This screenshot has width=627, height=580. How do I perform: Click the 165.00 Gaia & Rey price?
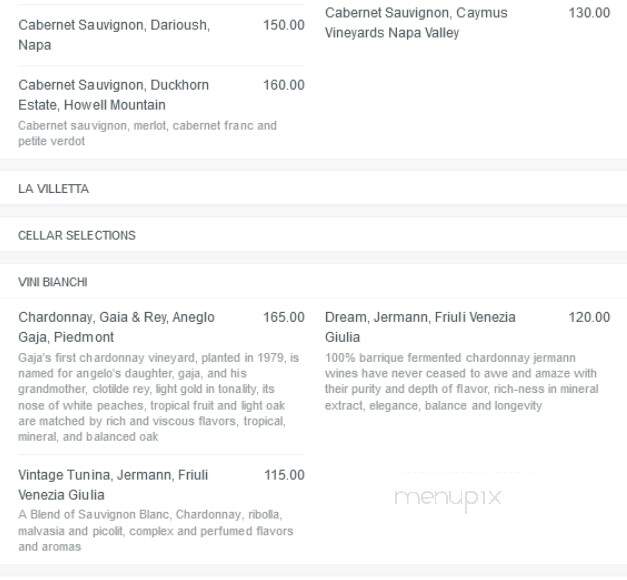tap(284, 317)
